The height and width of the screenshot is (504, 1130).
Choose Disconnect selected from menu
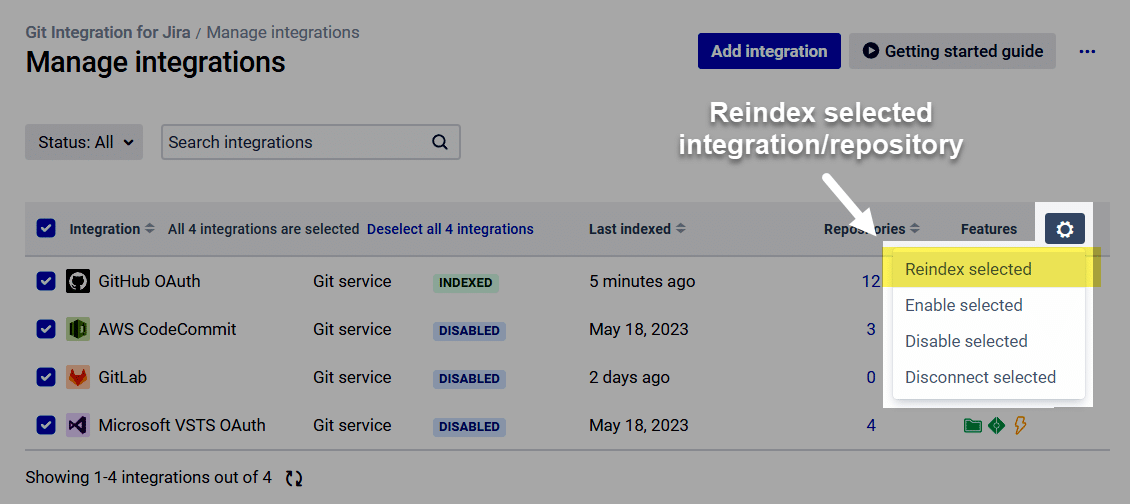(x=980, y=377)
